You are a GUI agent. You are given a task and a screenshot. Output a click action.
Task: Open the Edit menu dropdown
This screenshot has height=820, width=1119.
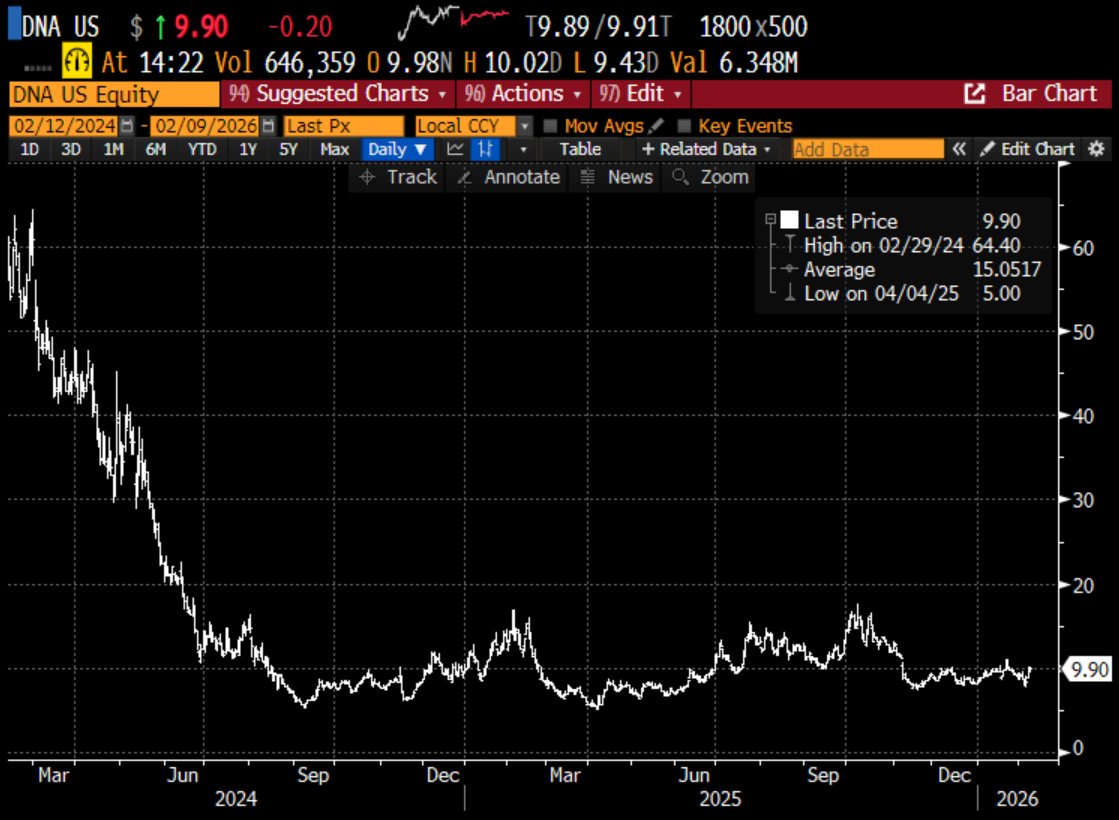pyautogui.click(x=639, y=93)
